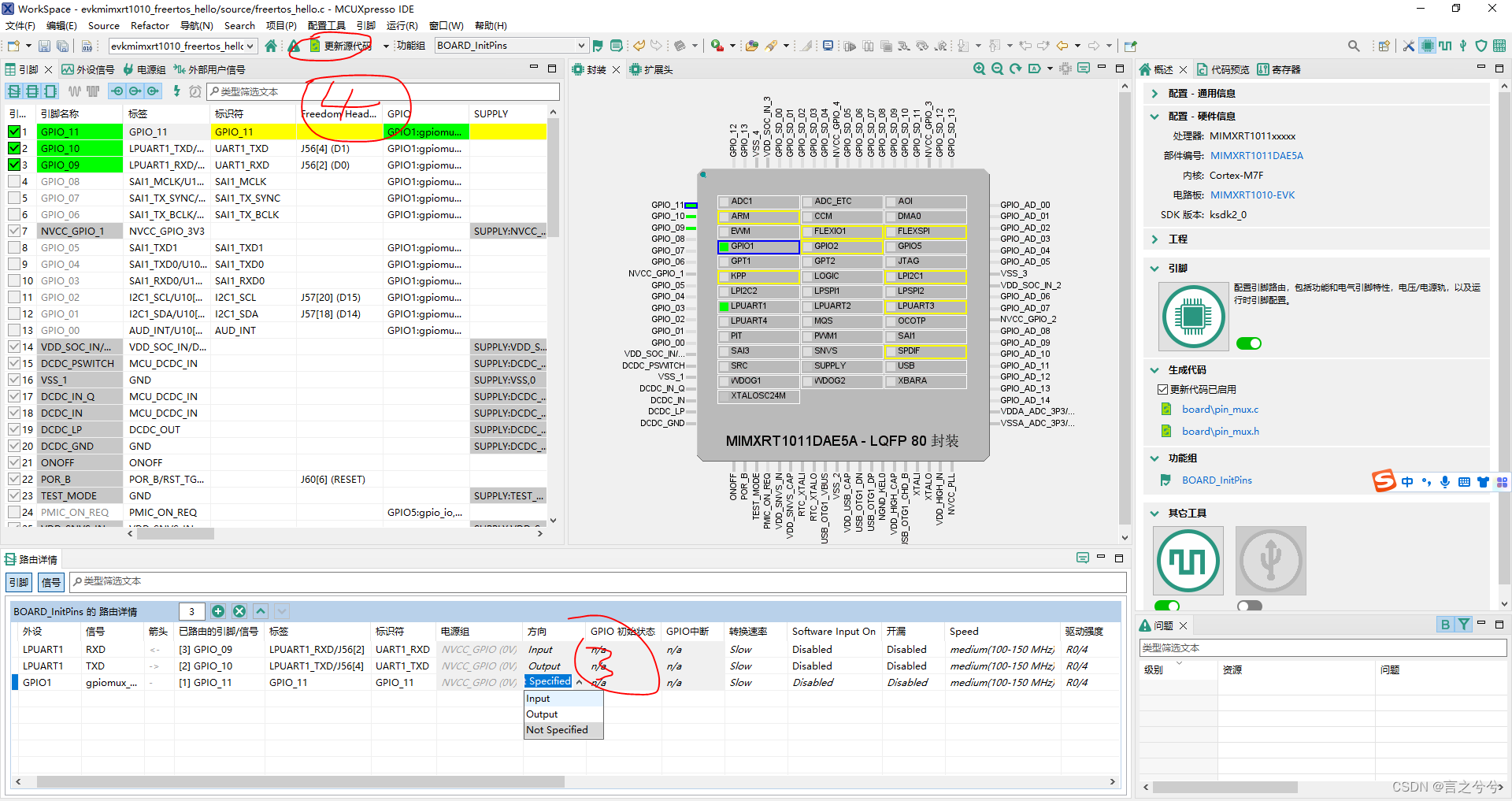The image size is (1512, 801).
Task: Click the 更新源代码 button
Action: [339, 46]
